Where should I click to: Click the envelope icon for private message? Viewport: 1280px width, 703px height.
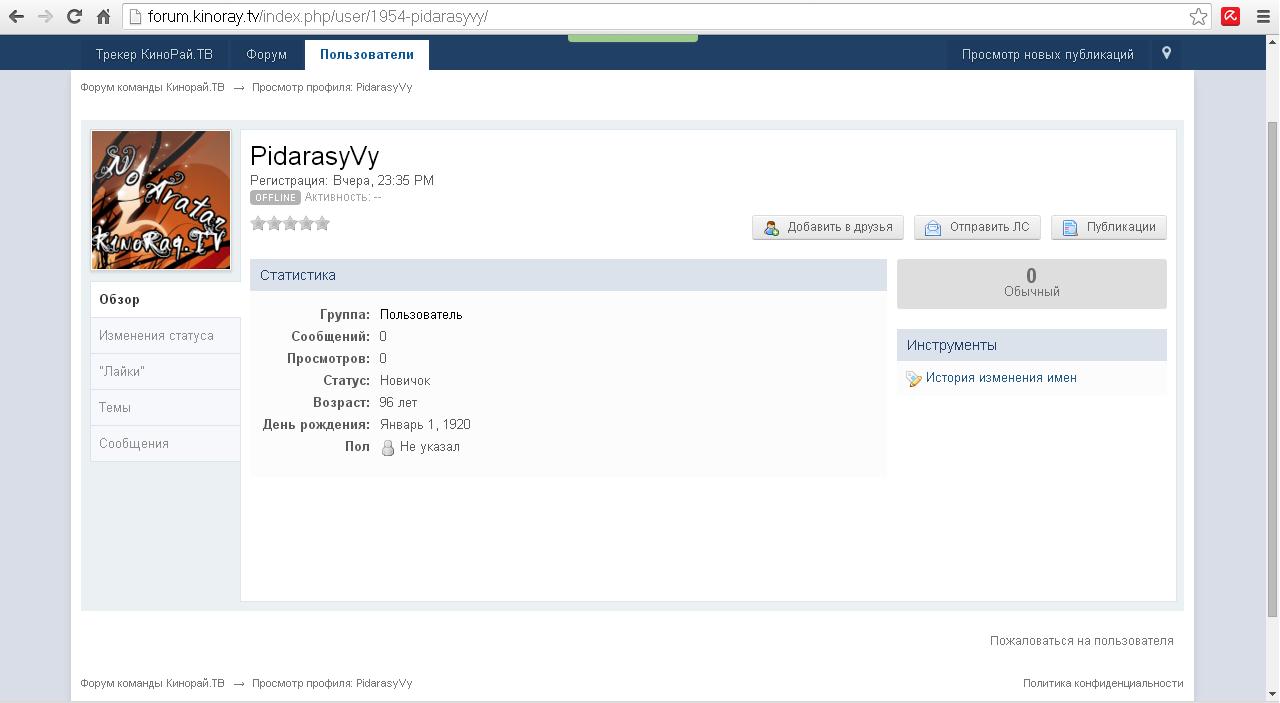click(x=933, y=228)
